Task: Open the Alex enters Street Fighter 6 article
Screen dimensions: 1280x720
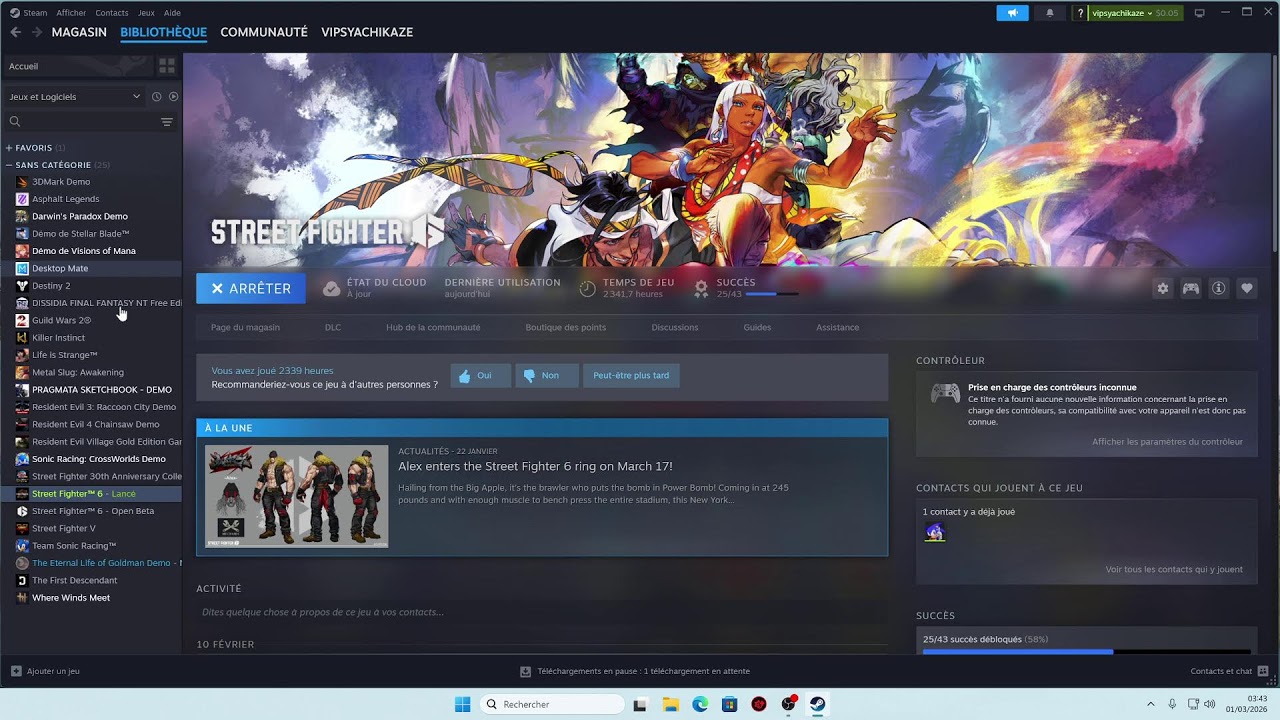Action: point(535,466)
